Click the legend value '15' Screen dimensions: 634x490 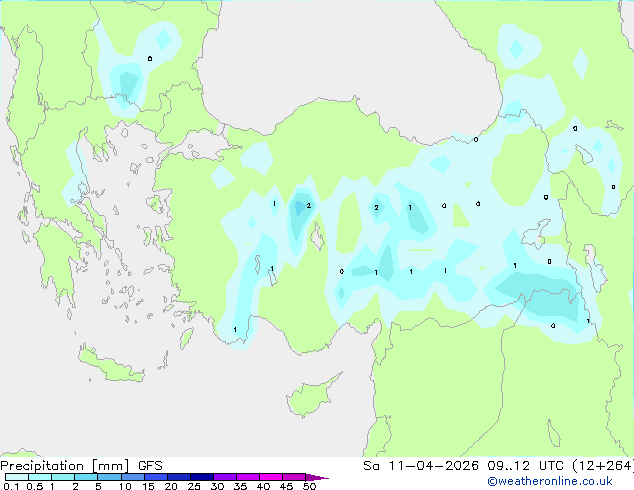tap(148, 486)
